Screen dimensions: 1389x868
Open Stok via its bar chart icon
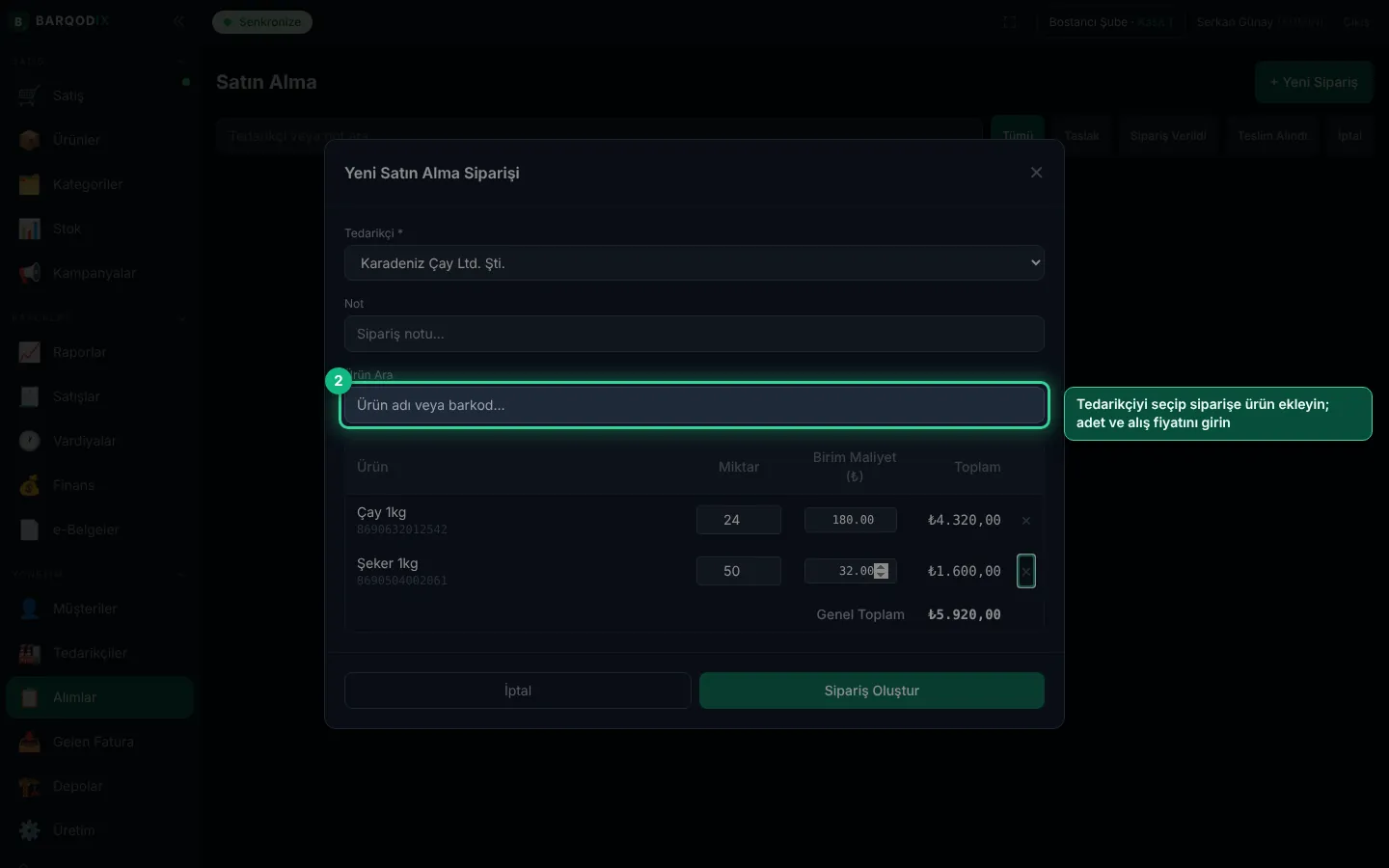[30, 229]
